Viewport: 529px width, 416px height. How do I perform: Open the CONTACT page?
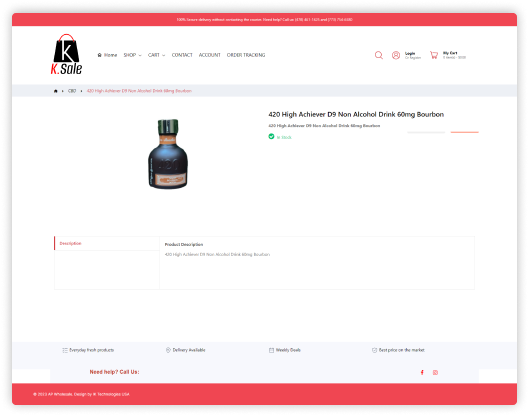tap(182, 55)
